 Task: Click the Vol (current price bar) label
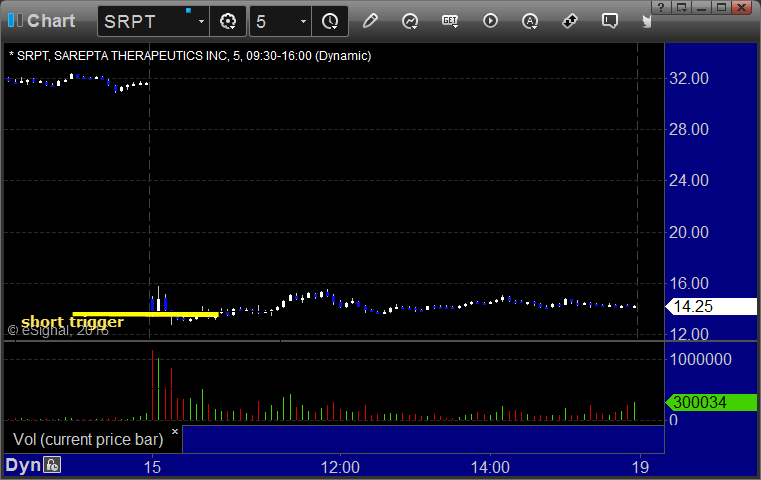click(x=88, y=439)
